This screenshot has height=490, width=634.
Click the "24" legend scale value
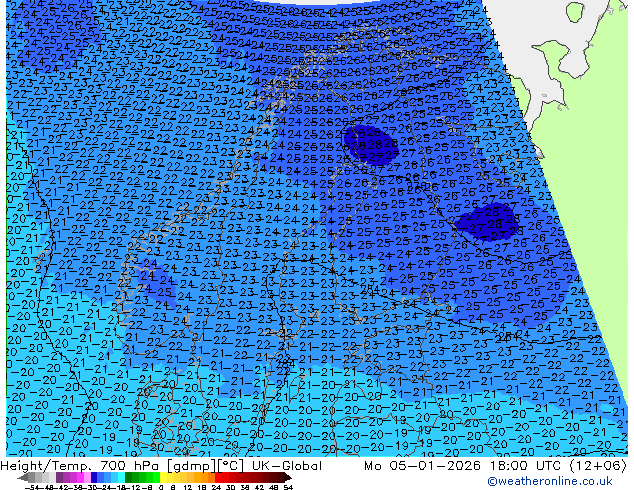click(217, 487)
